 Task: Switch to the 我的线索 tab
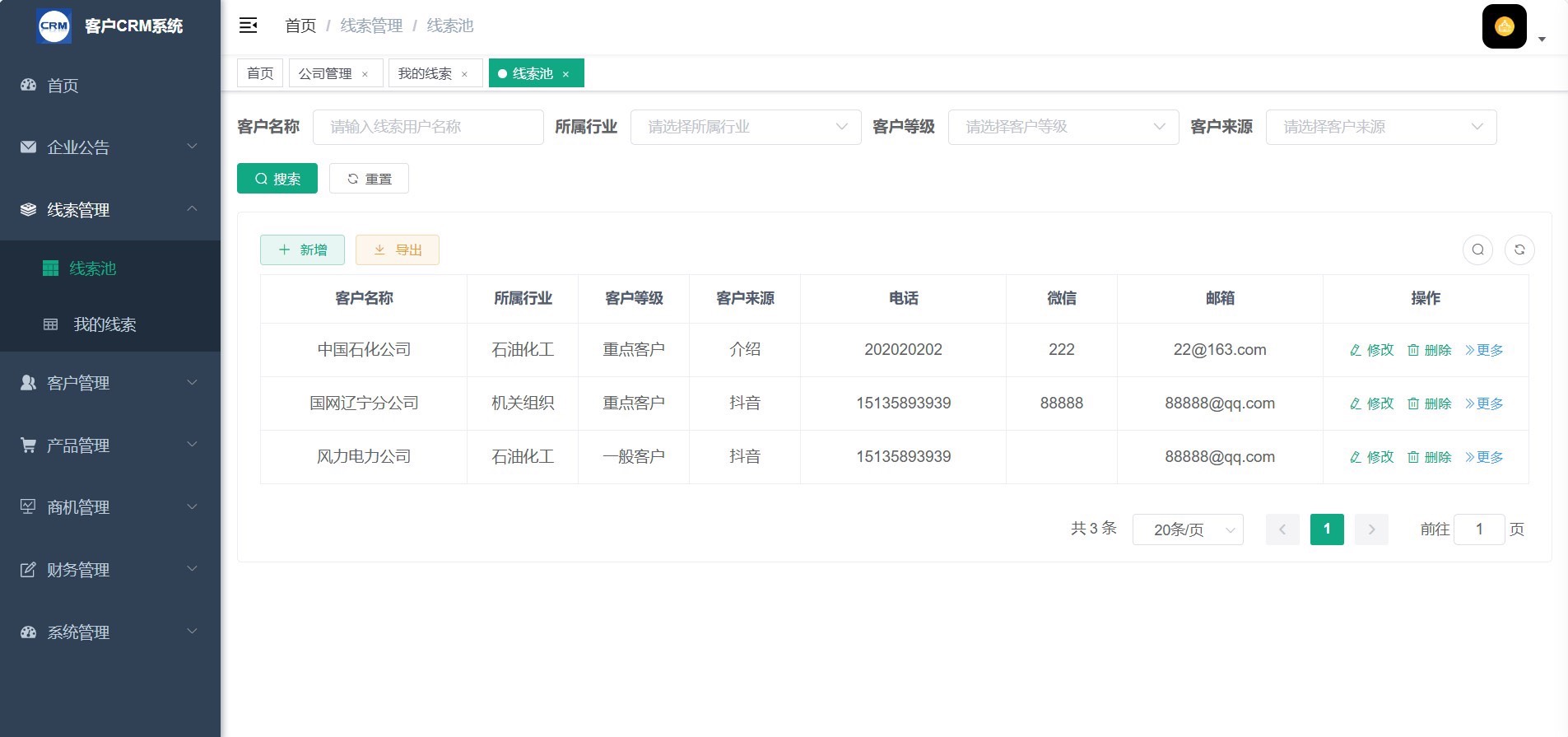(x=425, y=73)
